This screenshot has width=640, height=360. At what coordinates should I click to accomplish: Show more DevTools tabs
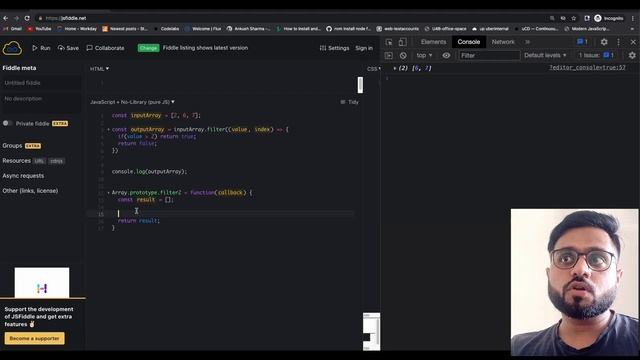(x=527, y=42)
